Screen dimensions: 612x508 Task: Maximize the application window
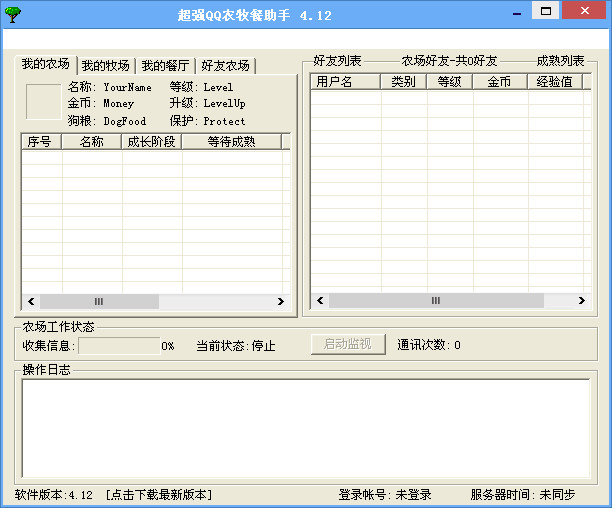click(x=546, y=11)
